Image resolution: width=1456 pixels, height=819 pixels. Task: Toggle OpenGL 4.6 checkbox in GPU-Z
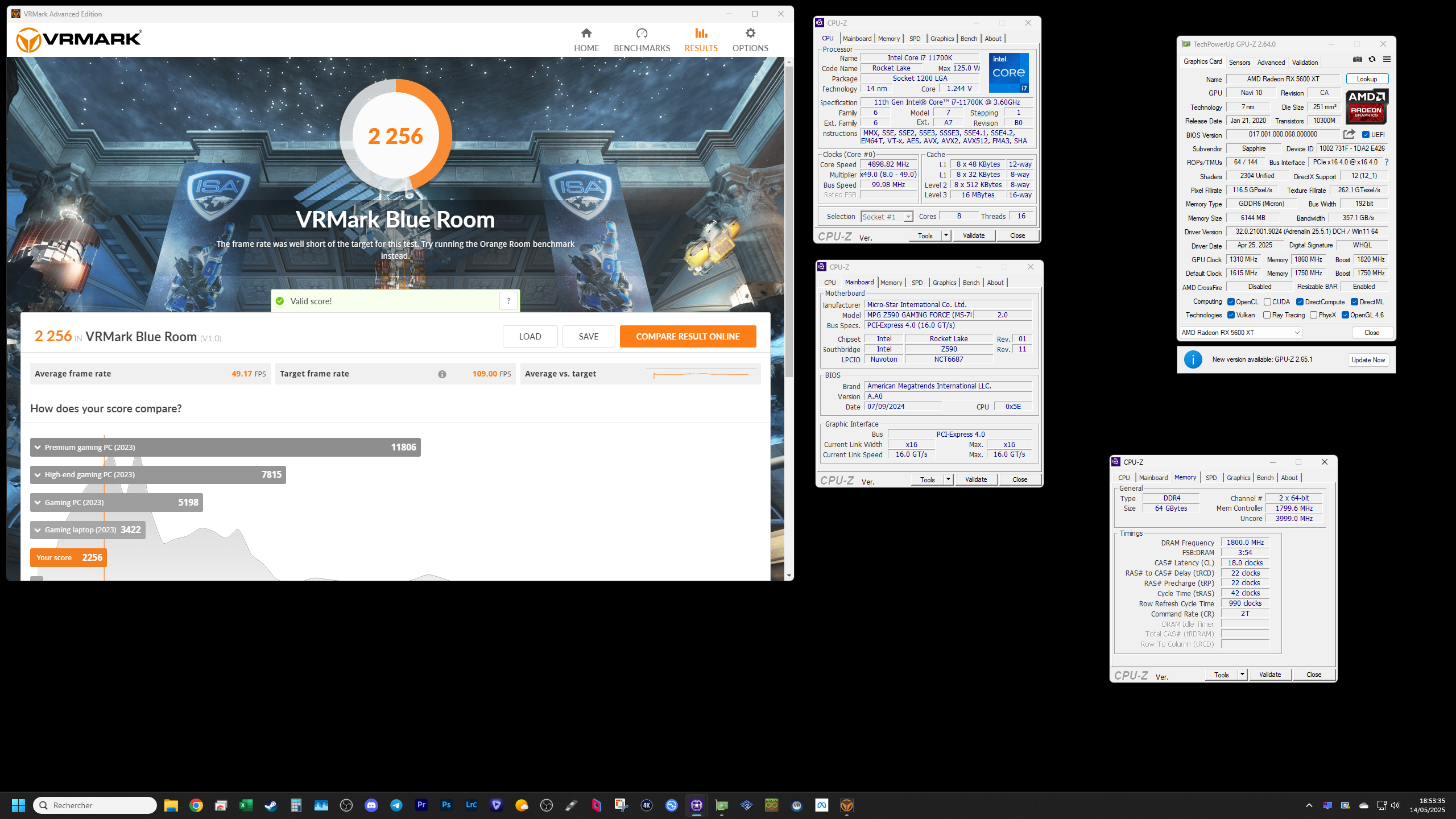coord(1345,315)
